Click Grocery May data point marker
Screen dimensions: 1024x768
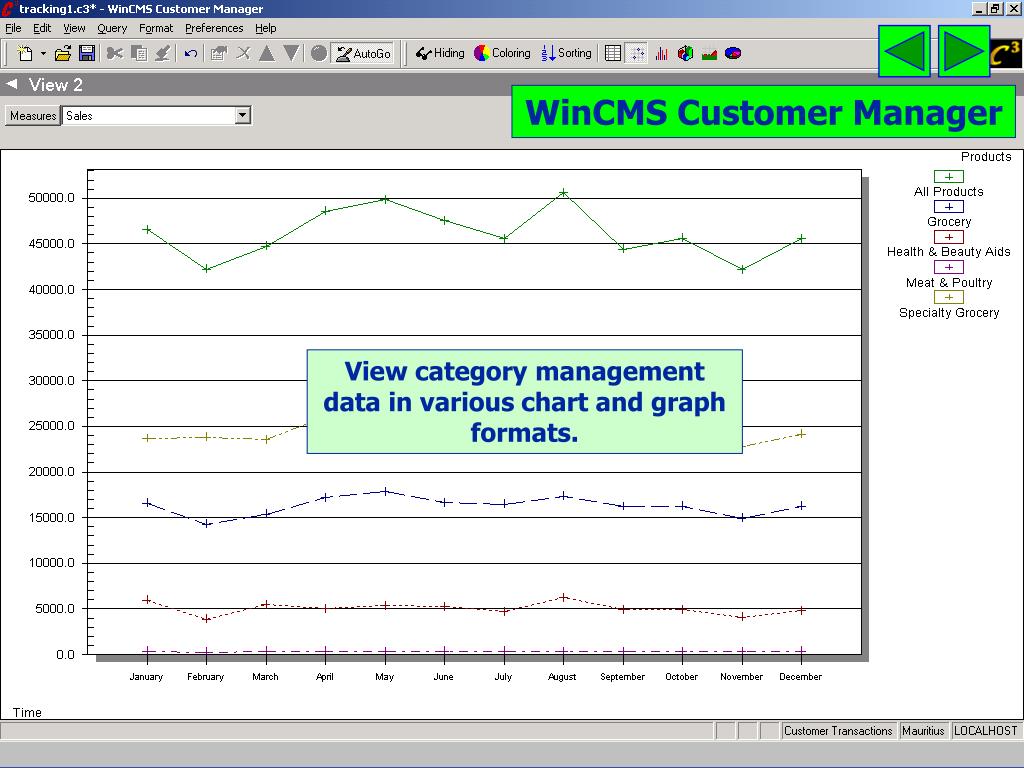click(x=385, y=491)
